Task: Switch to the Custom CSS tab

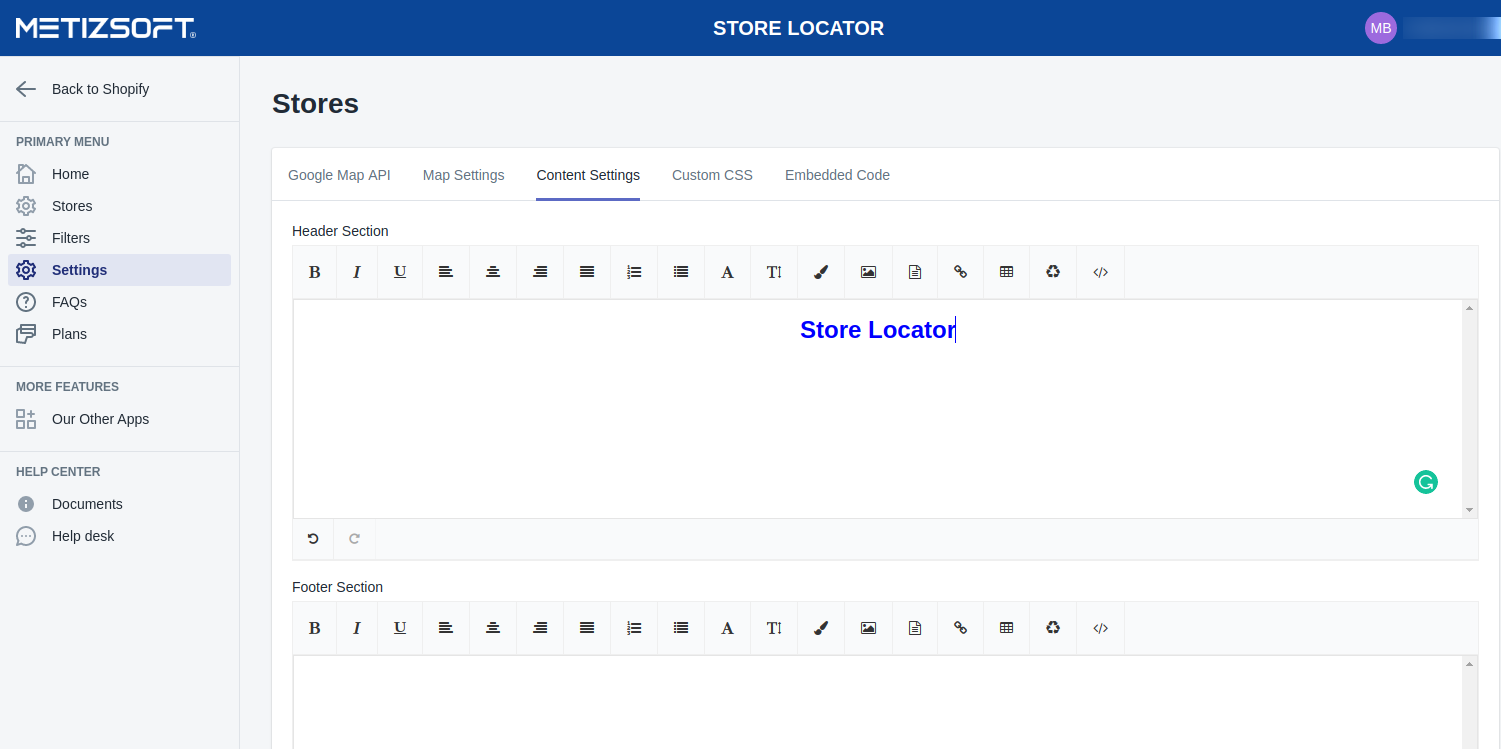Action: (712, 175)
